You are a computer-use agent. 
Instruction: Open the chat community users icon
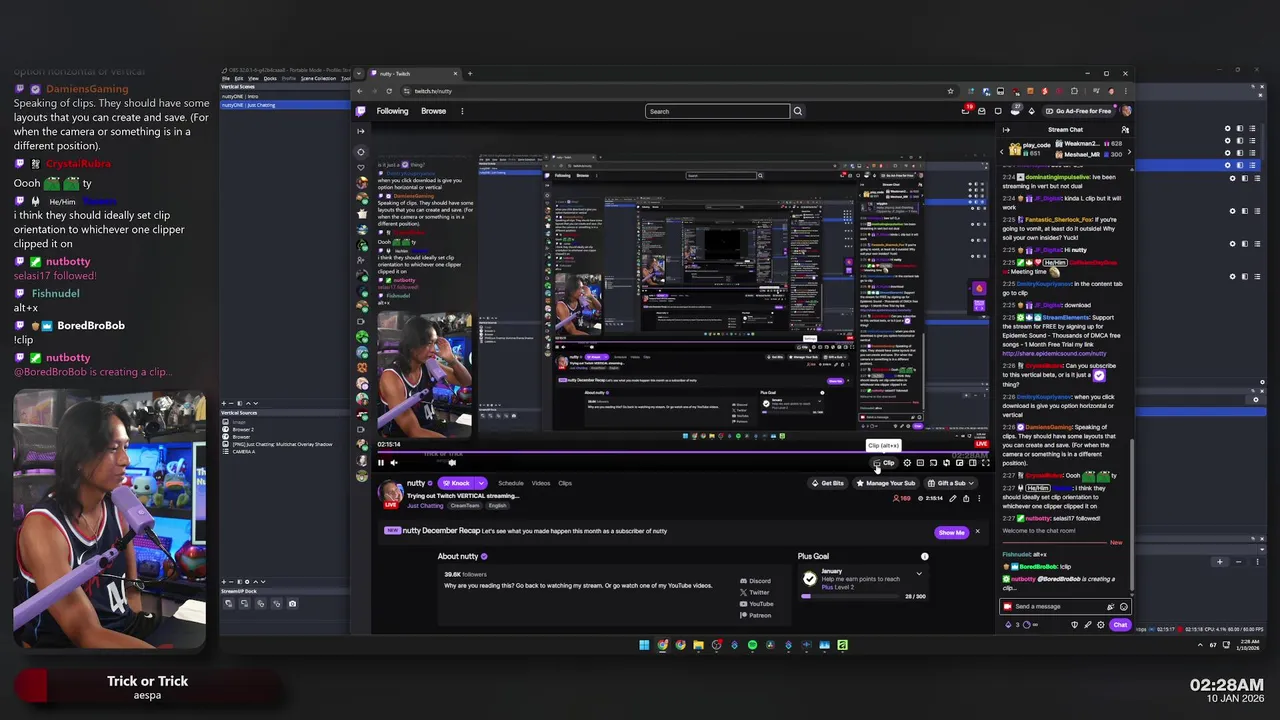click(x=1125, y=129)
